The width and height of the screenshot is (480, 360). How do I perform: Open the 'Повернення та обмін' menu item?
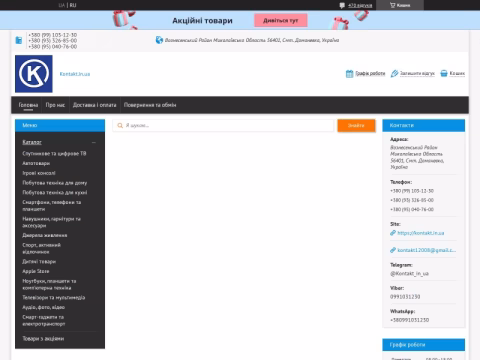pos(150,105)
